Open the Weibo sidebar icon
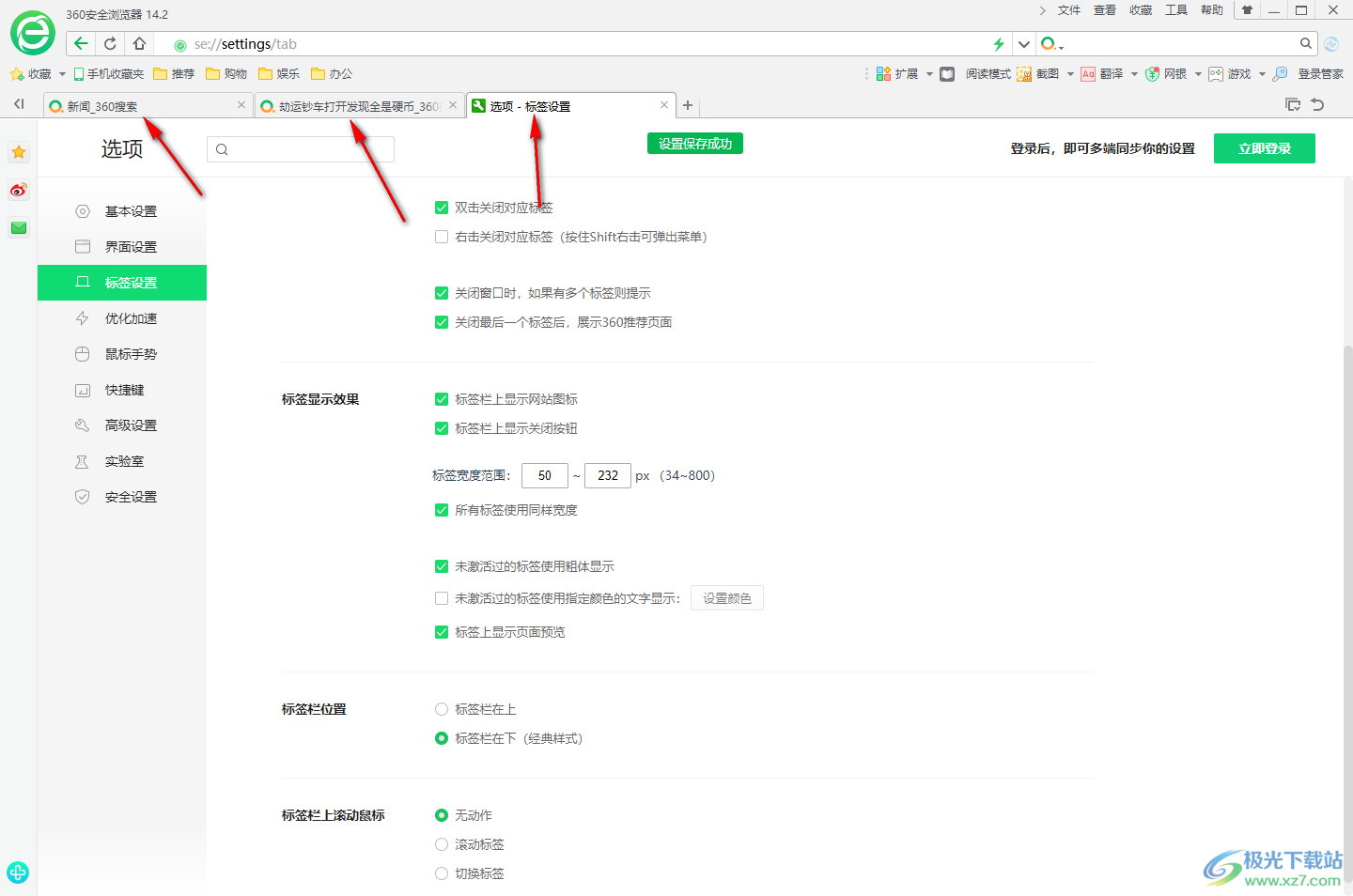The image size is (1353, 896). tap(19, 190)
